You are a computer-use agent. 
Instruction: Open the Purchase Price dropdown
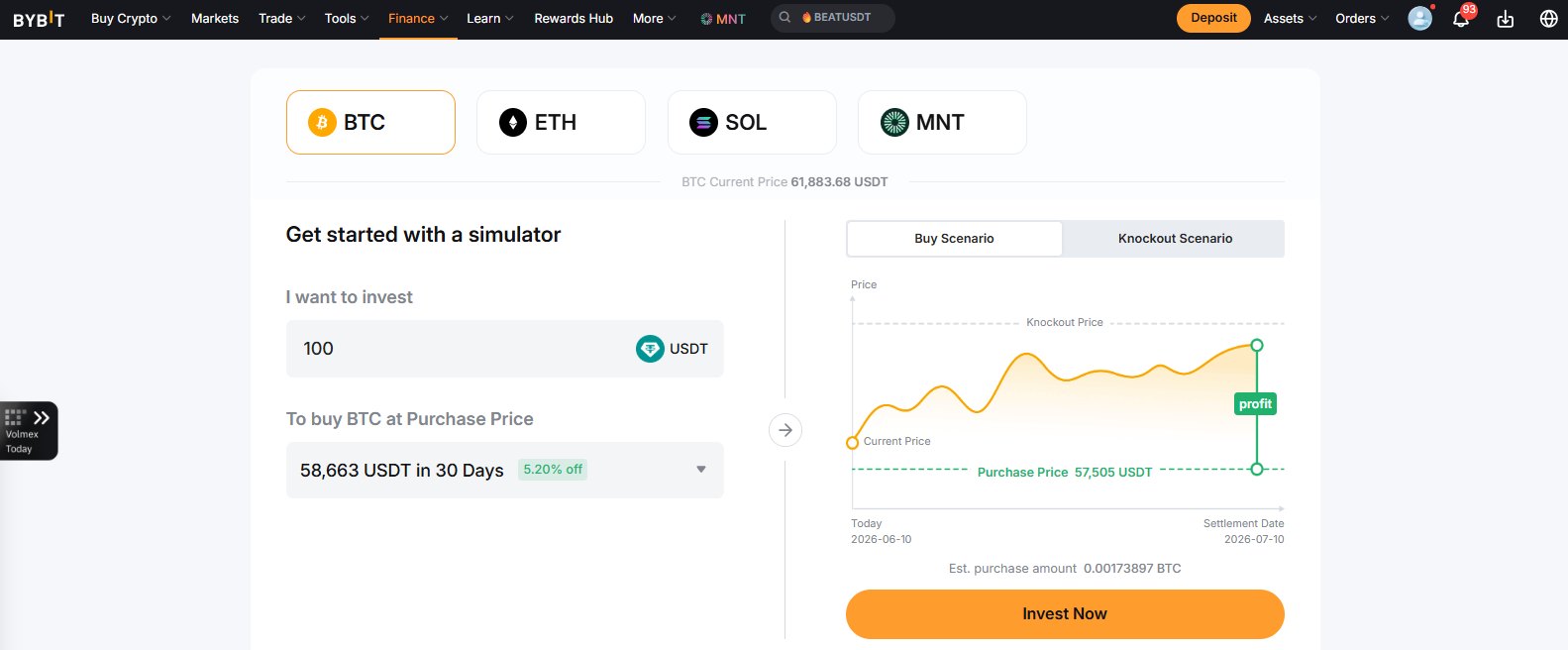click(504, 470)
